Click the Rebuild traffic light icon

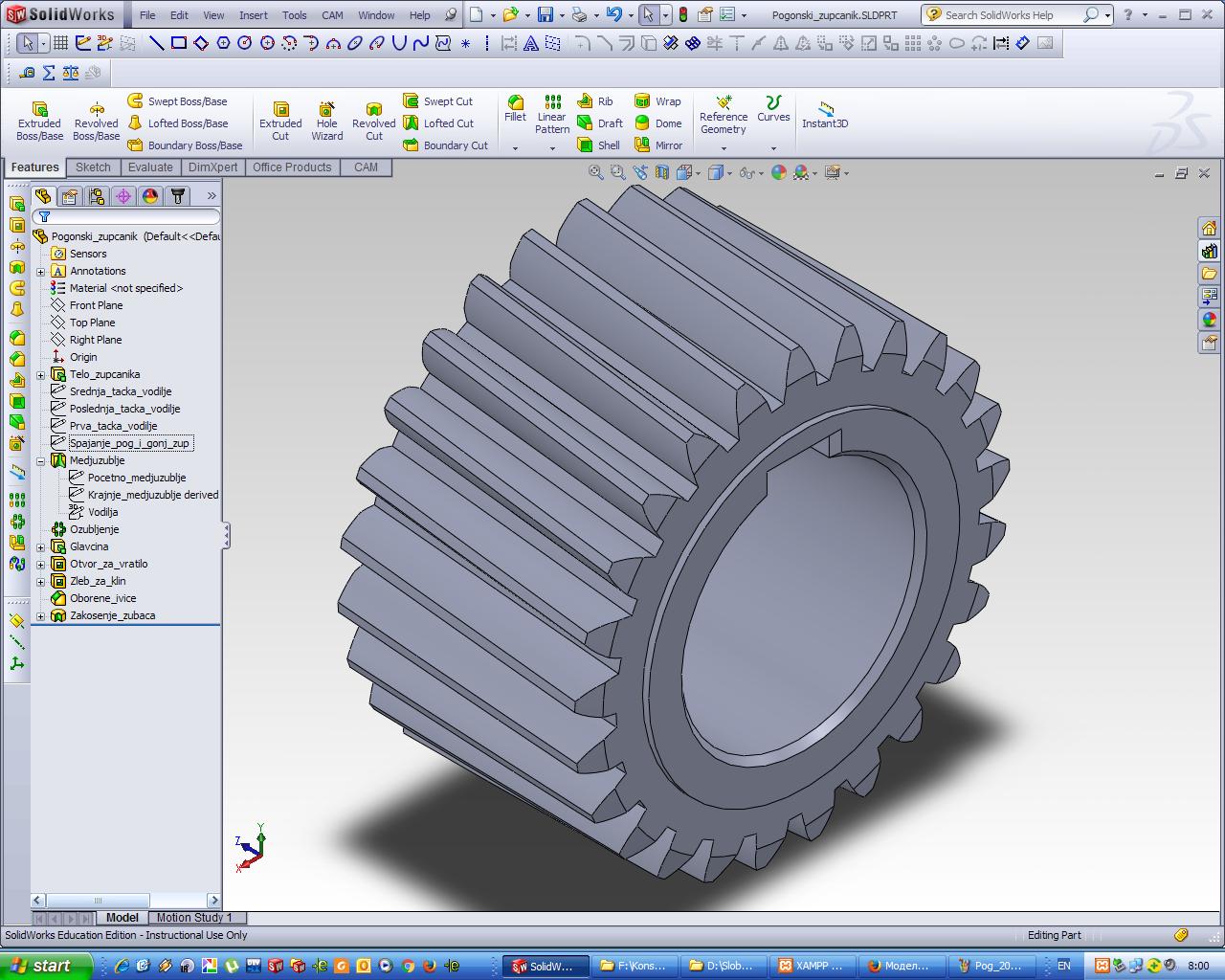point(682,14)
